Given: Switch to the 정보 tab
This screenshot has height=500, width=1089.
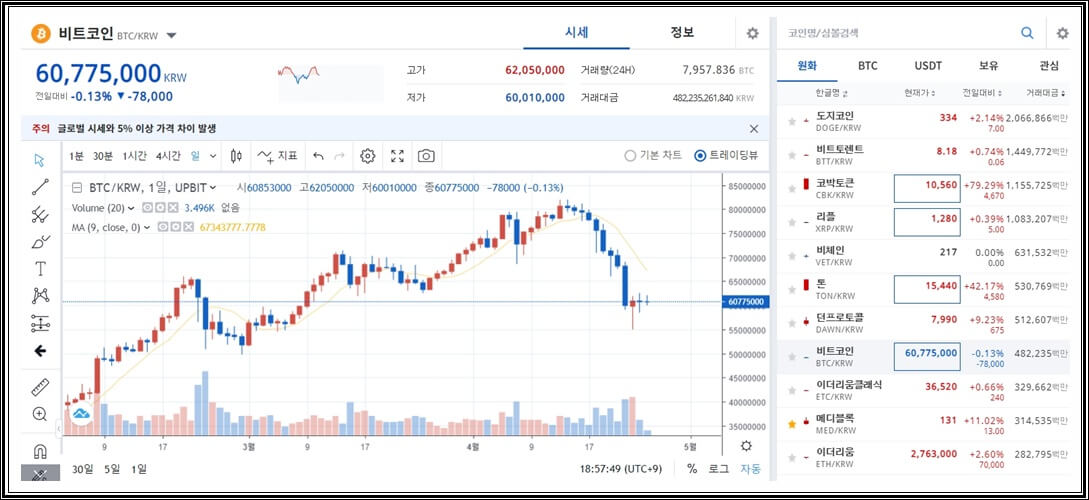Looking at the screenshot, I should [x=682, y=33].
